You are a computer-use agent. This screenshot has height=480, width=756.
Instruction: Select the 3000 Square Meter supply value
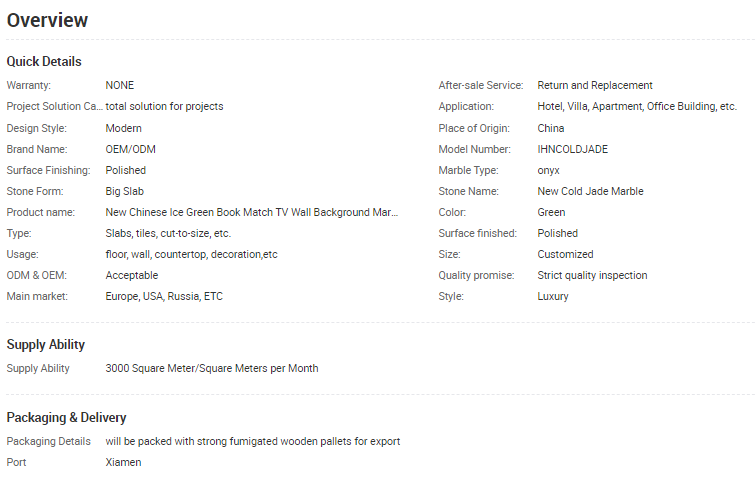pos(212,368)
